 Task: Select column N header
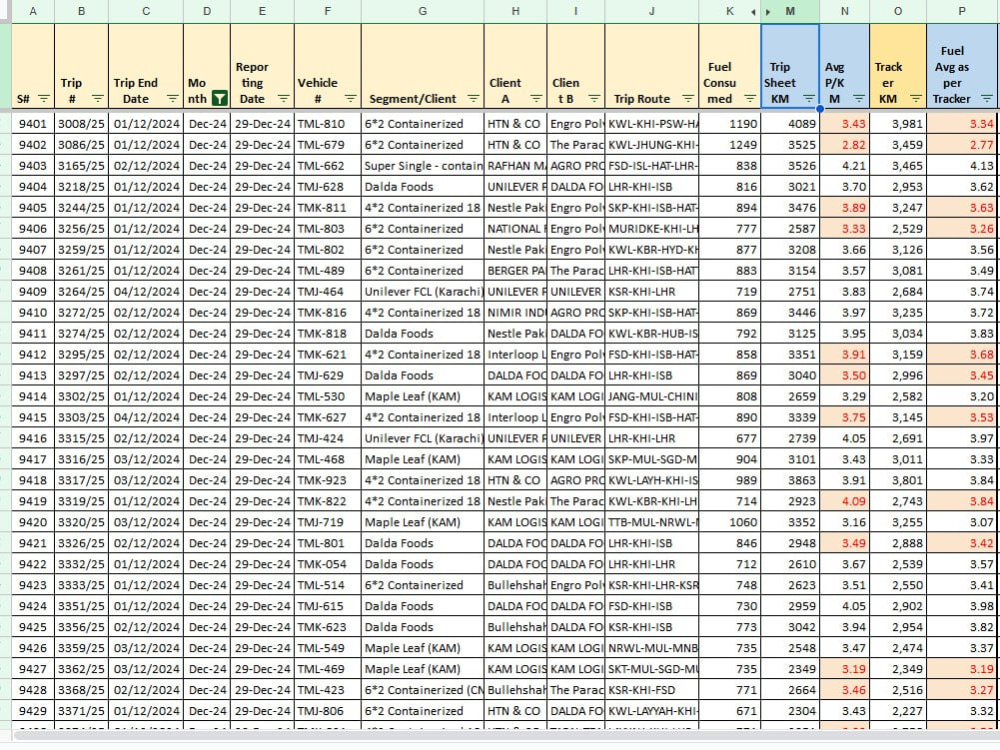[845, 11]
